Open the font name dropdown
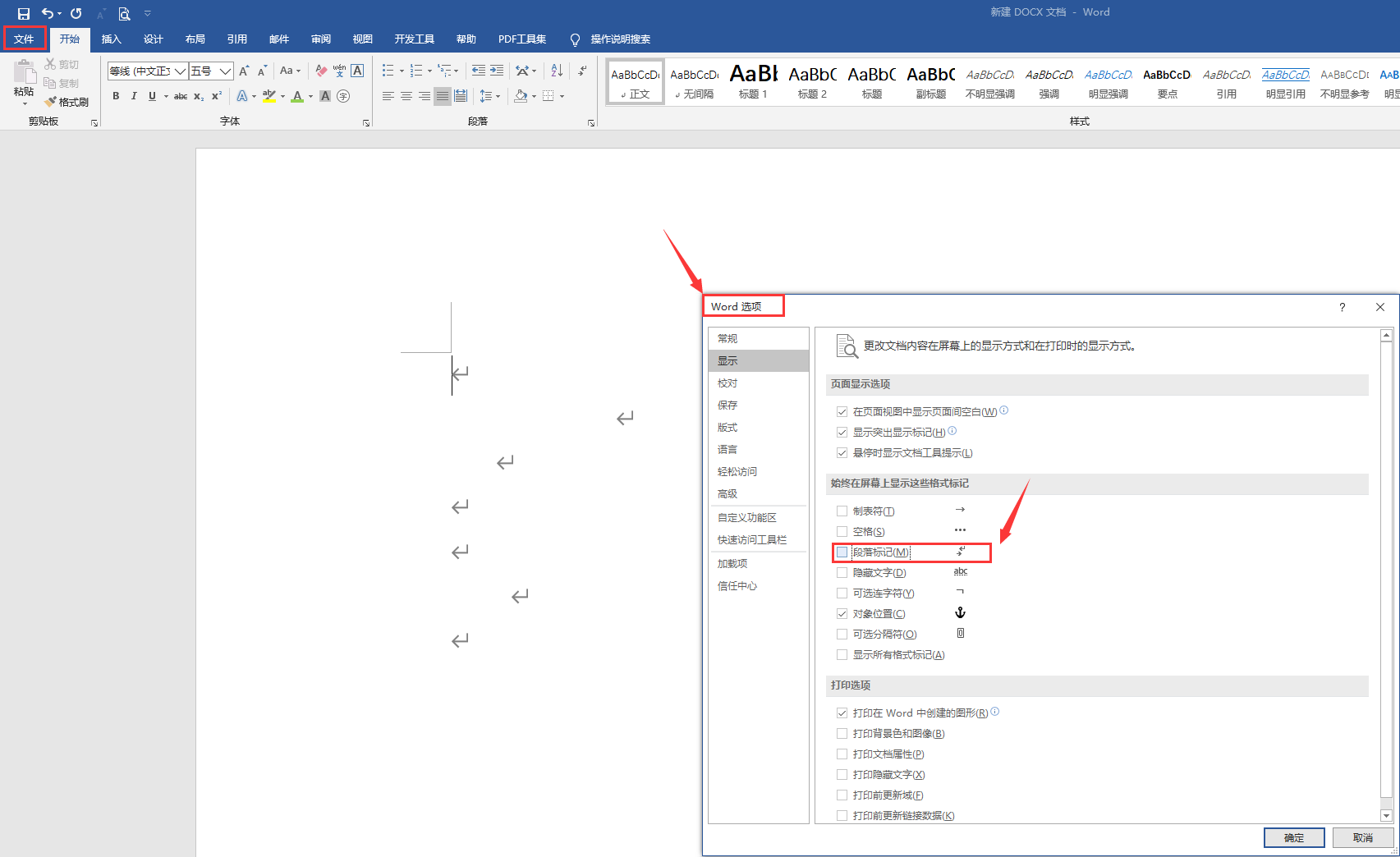 [x=180, y=71]
